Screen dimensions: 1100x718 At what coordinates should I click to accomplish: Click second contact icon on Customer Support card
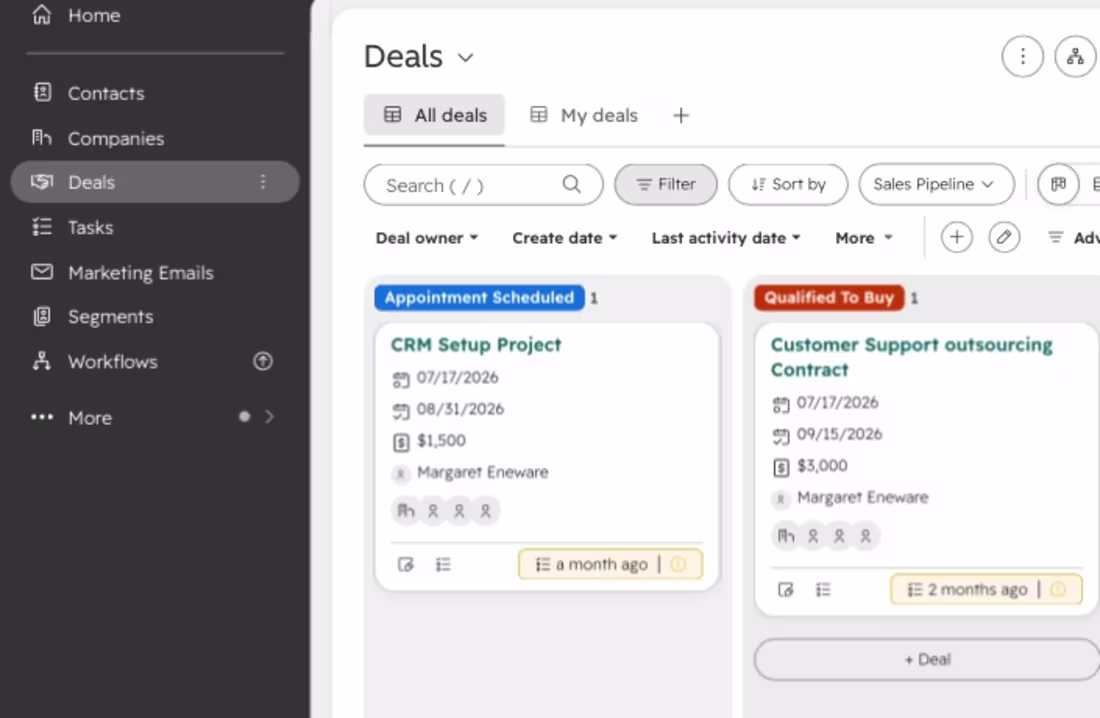pos(839,536)
